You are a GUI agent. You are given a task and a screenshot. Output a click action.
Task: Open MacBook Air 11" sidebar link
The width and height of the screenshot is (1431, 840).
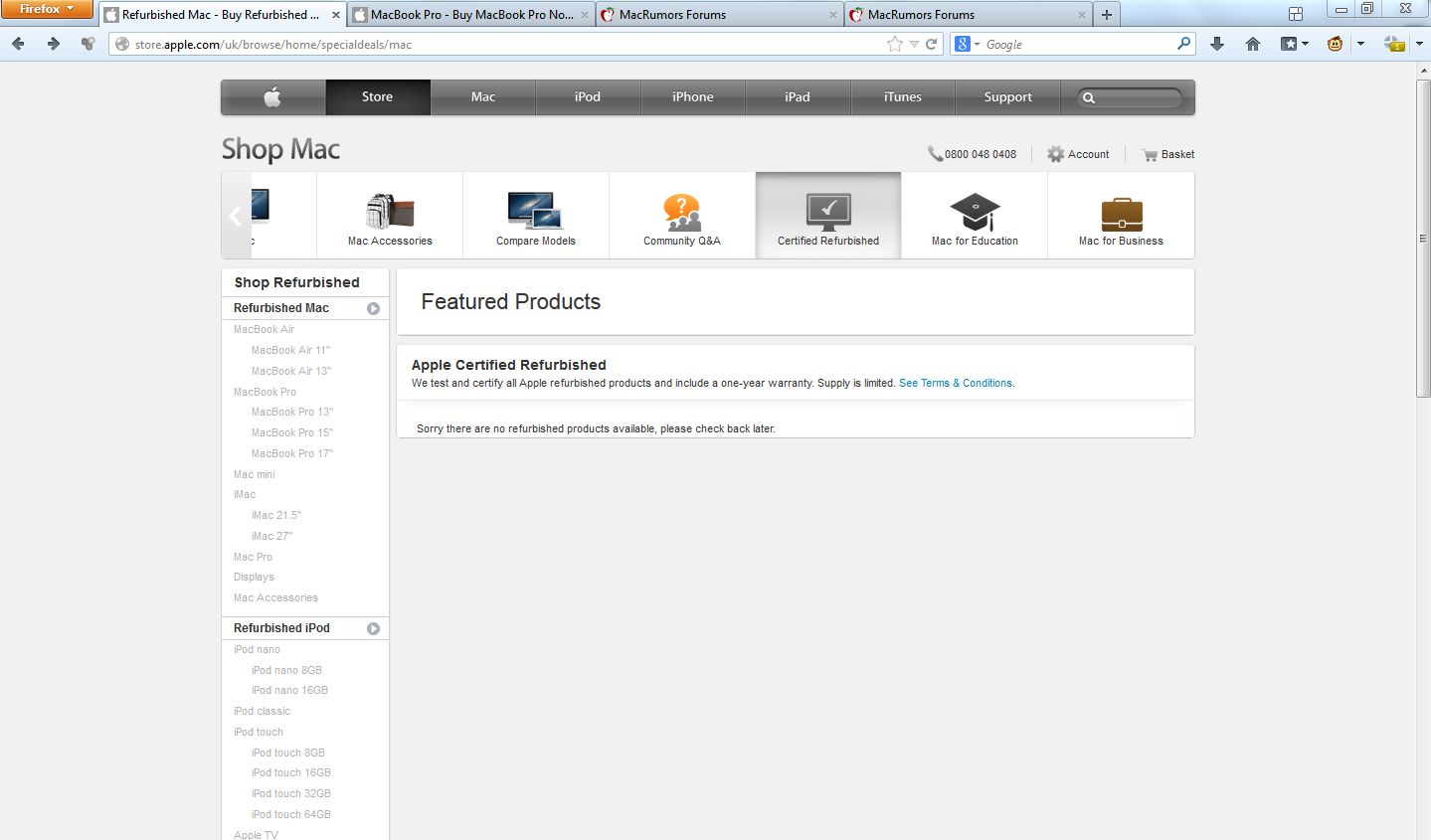point(290,350)
